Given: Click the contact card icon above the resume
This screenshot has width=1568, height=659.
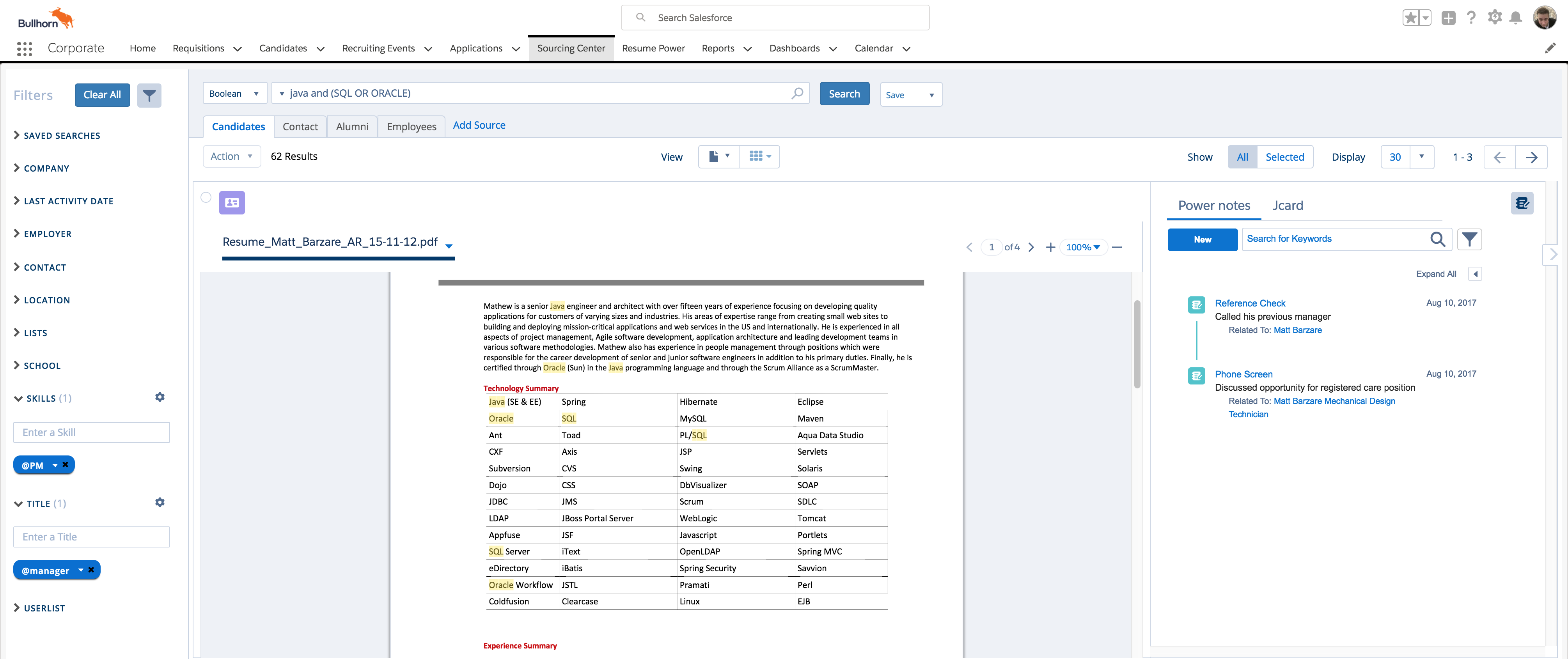Looking at the screenshot, I should tap(232, 203).
